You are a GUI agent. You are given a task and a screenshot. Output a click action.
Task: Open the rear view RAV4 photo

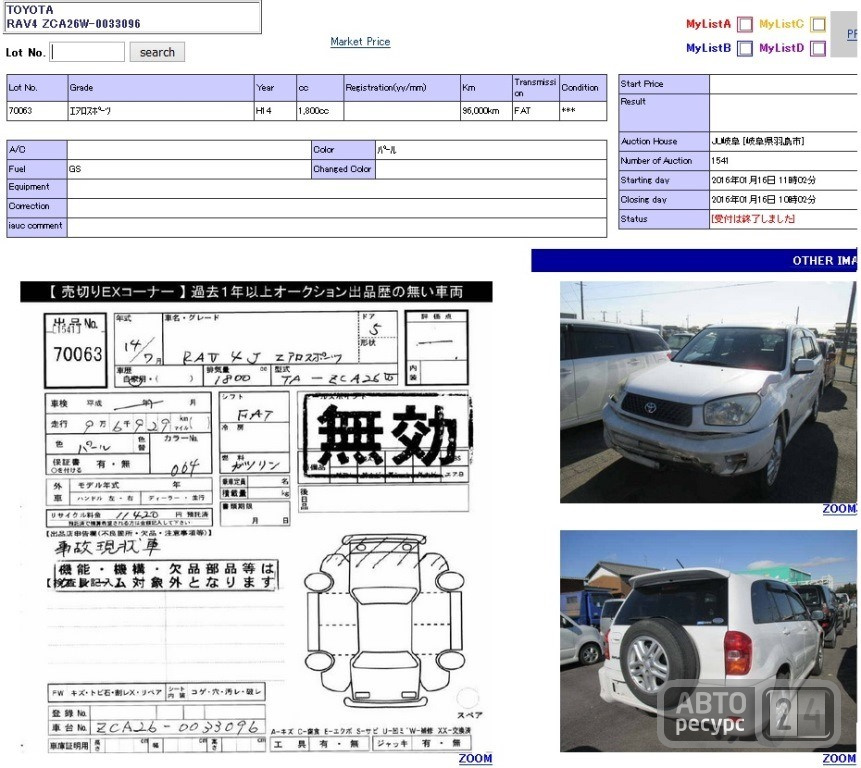[x=708, y=641]
